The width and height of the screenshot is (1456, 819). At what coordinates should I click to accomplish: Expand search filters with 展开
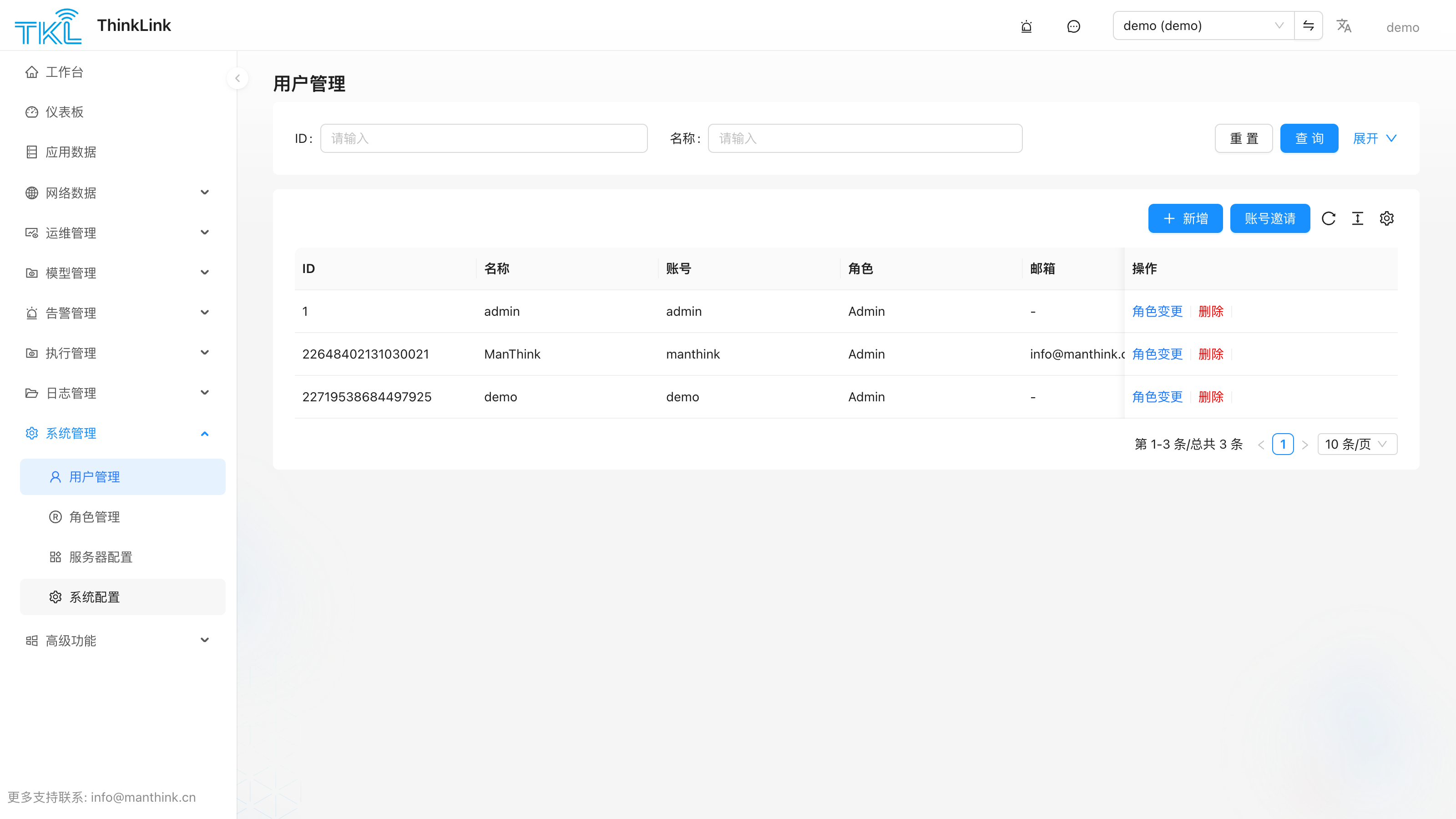click(x=1375, y=138)
